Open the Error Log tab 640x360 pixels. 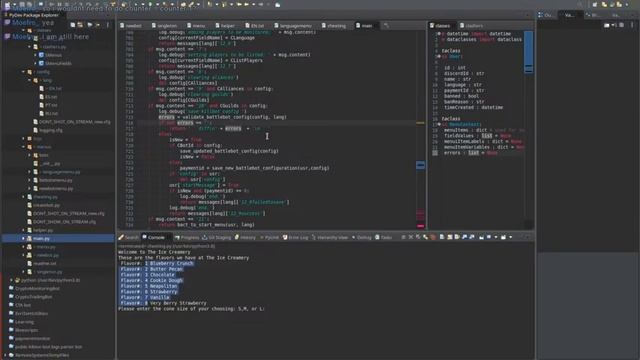(296, 237)
